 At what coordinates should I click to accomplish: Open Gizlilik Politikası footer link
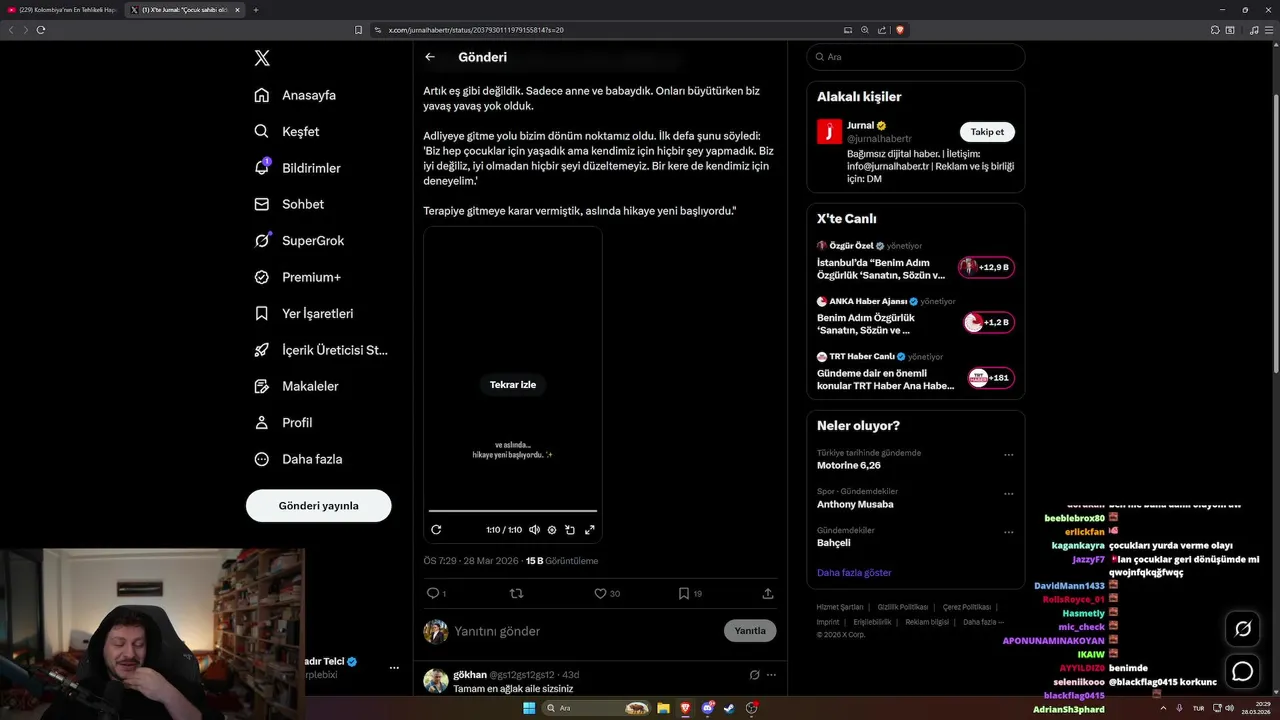click(903, 607)
